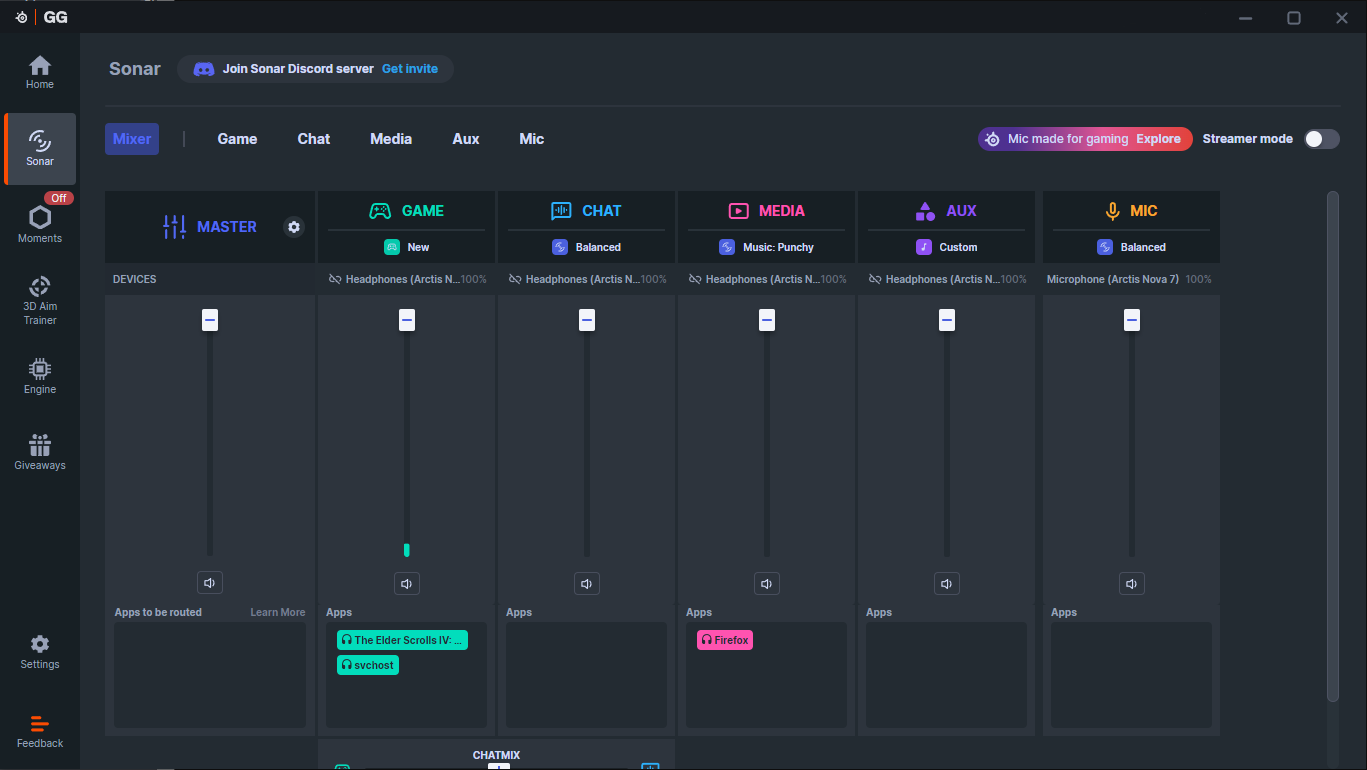Open the Giveaways page
1367x770 pixels.
(40, 452)
